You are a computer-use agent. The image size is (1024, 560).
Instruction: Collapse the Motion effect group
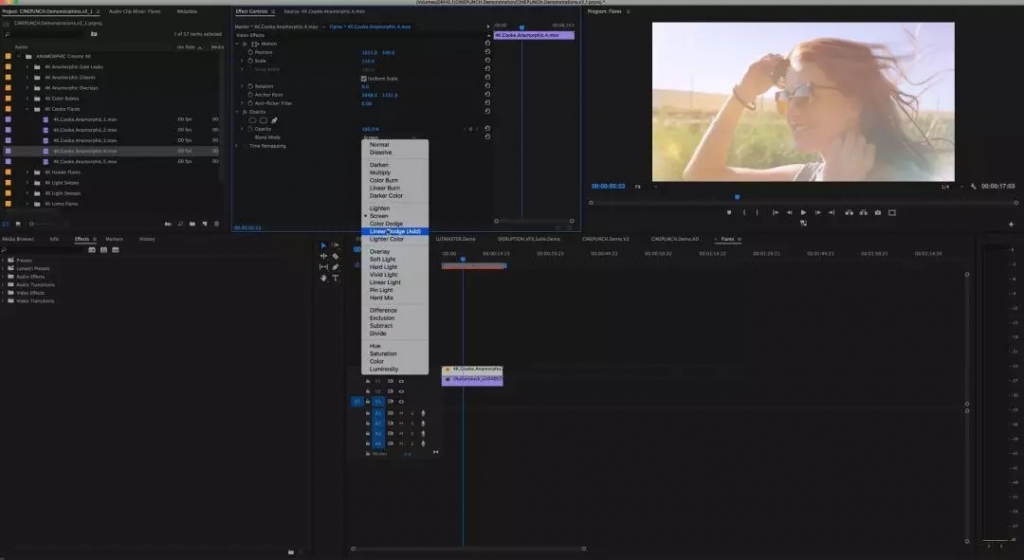238,44
